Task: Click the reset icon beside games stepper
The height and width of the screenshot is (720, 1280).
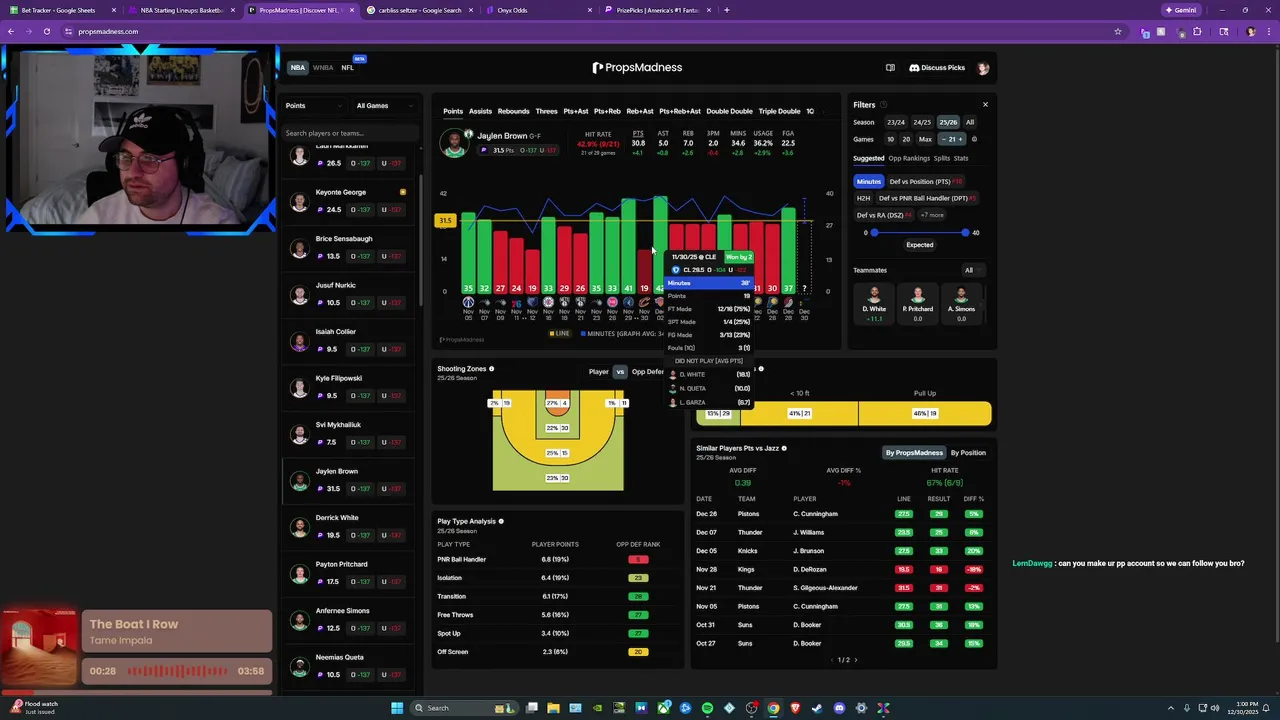Action: point(974,139)
